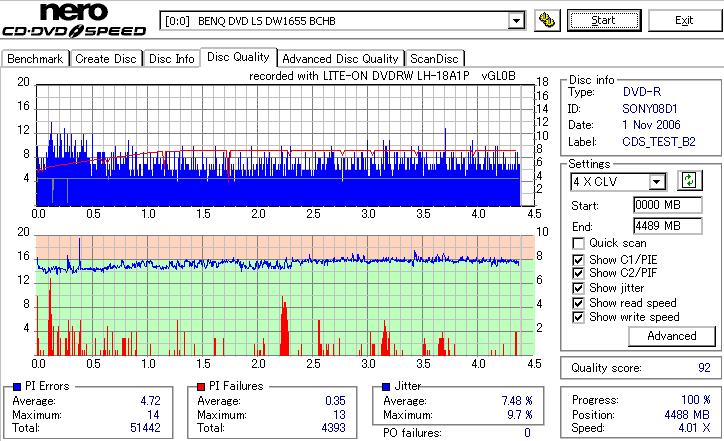
Task: Click the Quality score value 92
Action: tap(704, 368)
